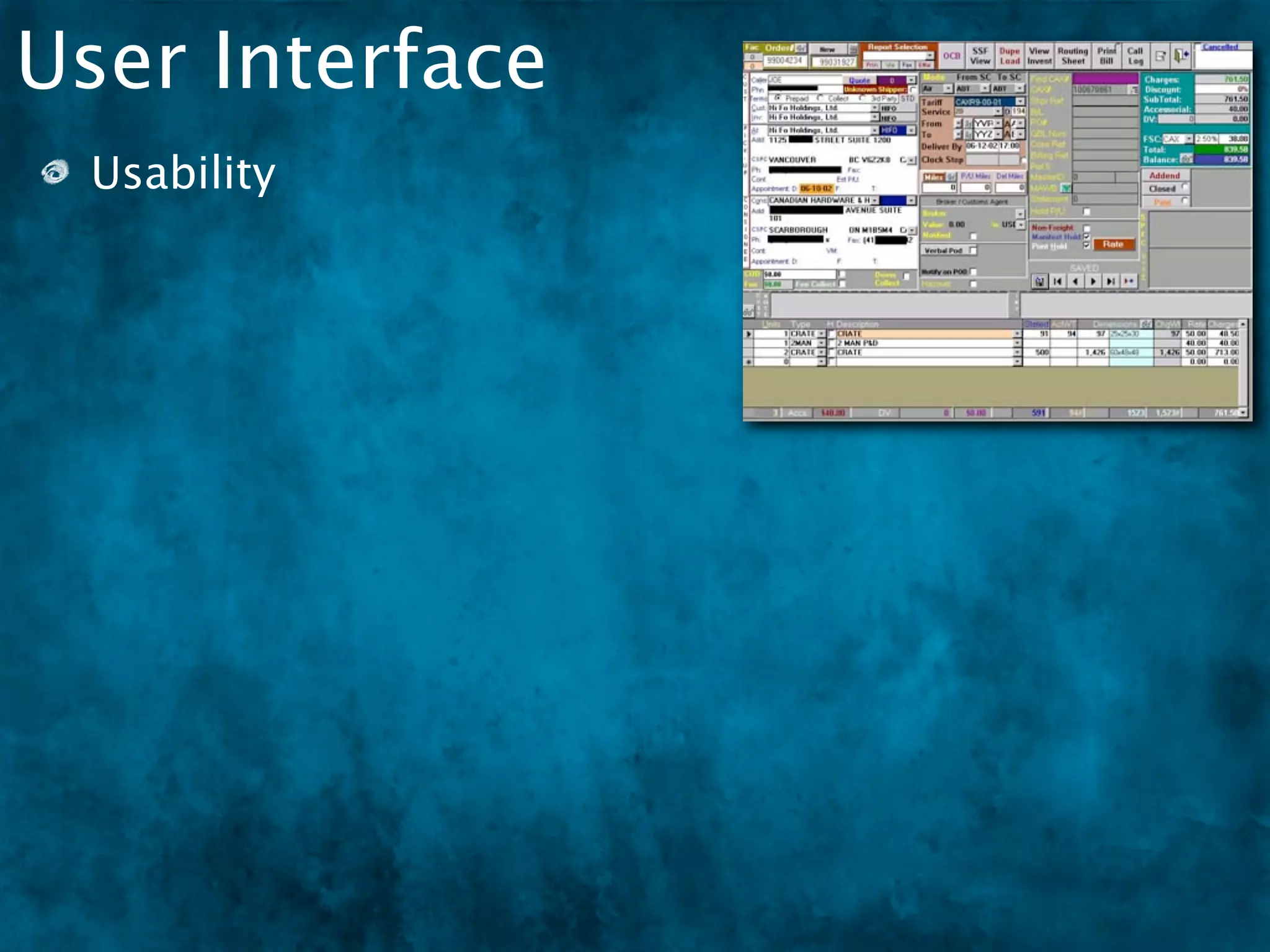Screen dimensions: 1270x952
Task: Select the Collect payment terms radio
Action: tap(820, 99)
